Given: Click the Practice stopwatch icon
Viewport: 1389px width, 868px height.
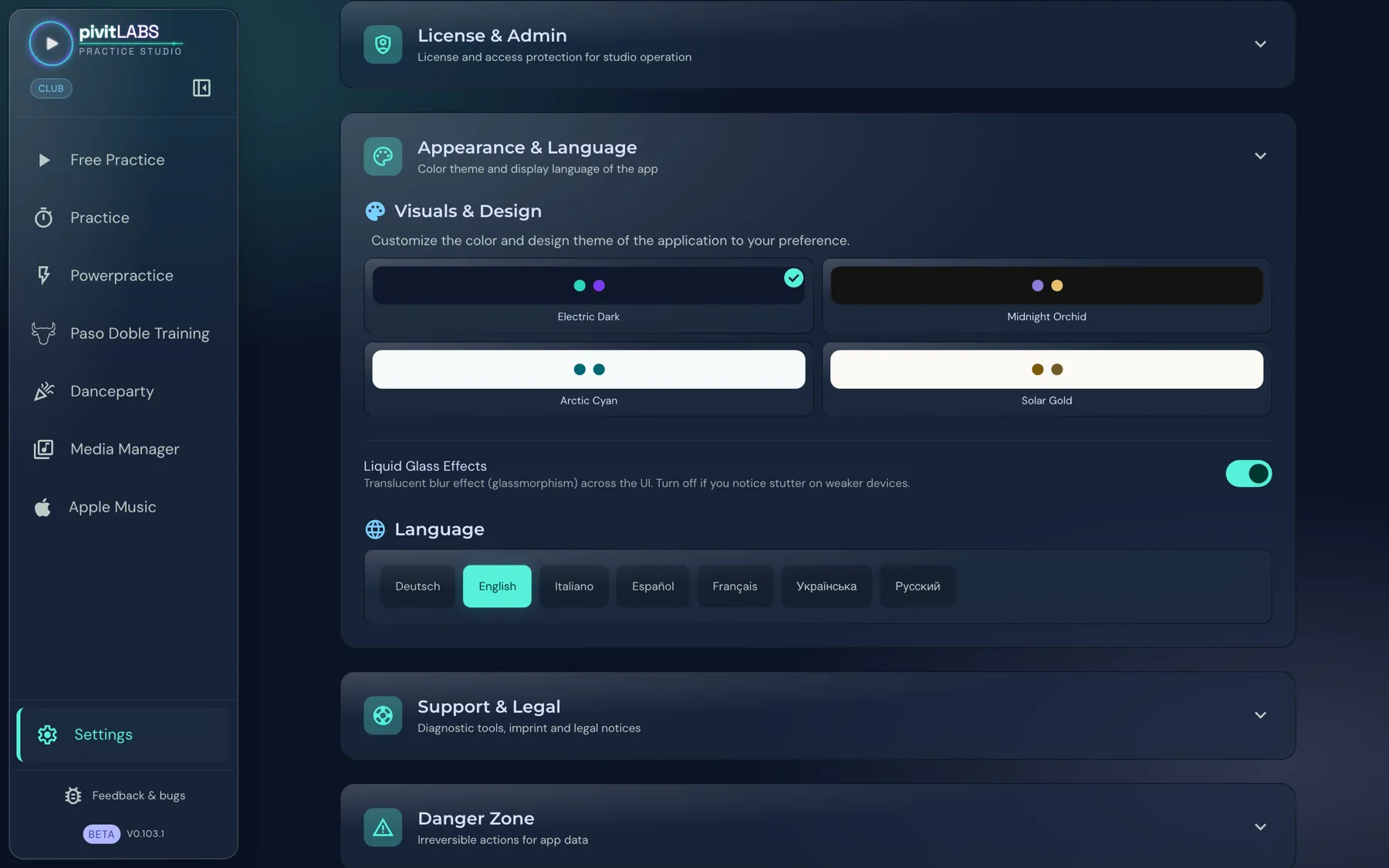Looking at the screenshot, I should 43,218.
